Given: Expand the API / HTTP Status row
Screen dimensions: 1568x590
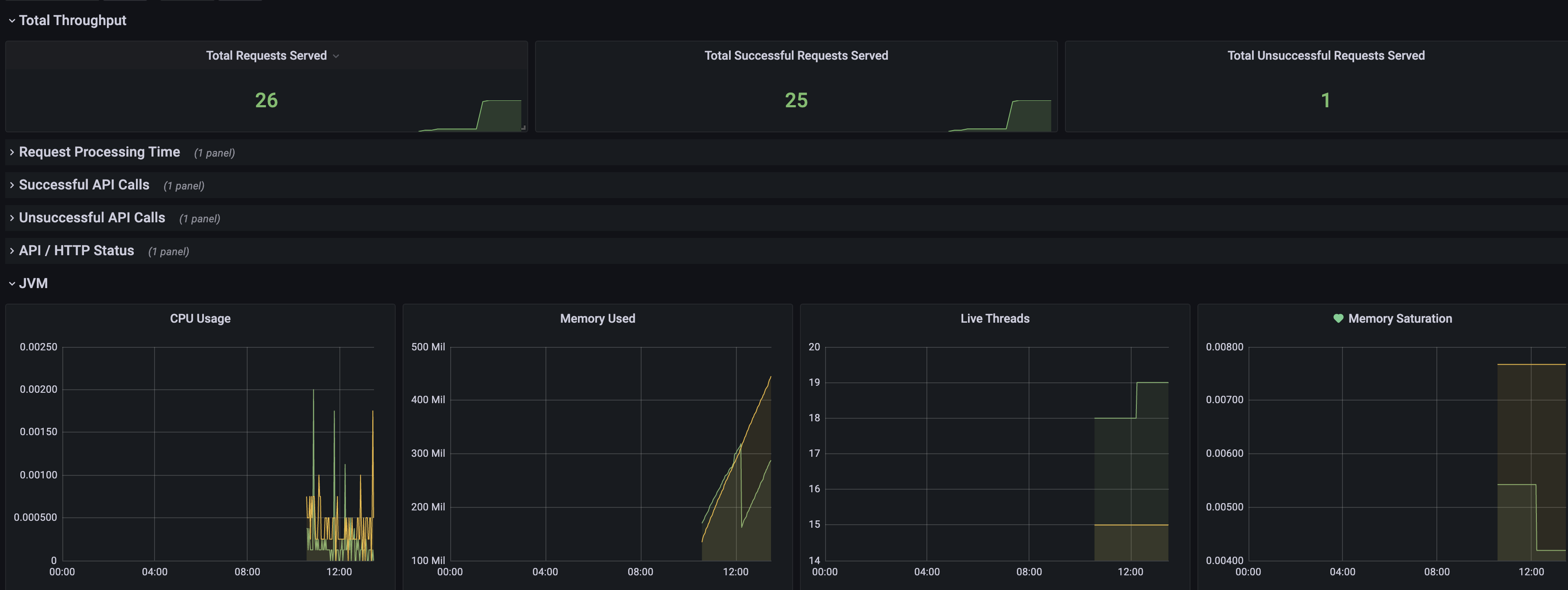Looking at the screenshot, I should (x=76, y=250).
